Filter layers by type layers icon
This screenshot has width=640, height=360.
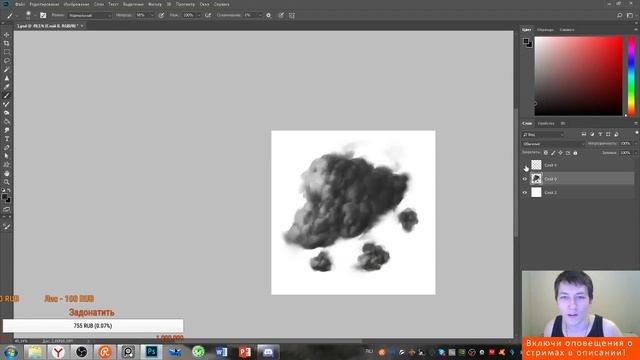[600, 134]
